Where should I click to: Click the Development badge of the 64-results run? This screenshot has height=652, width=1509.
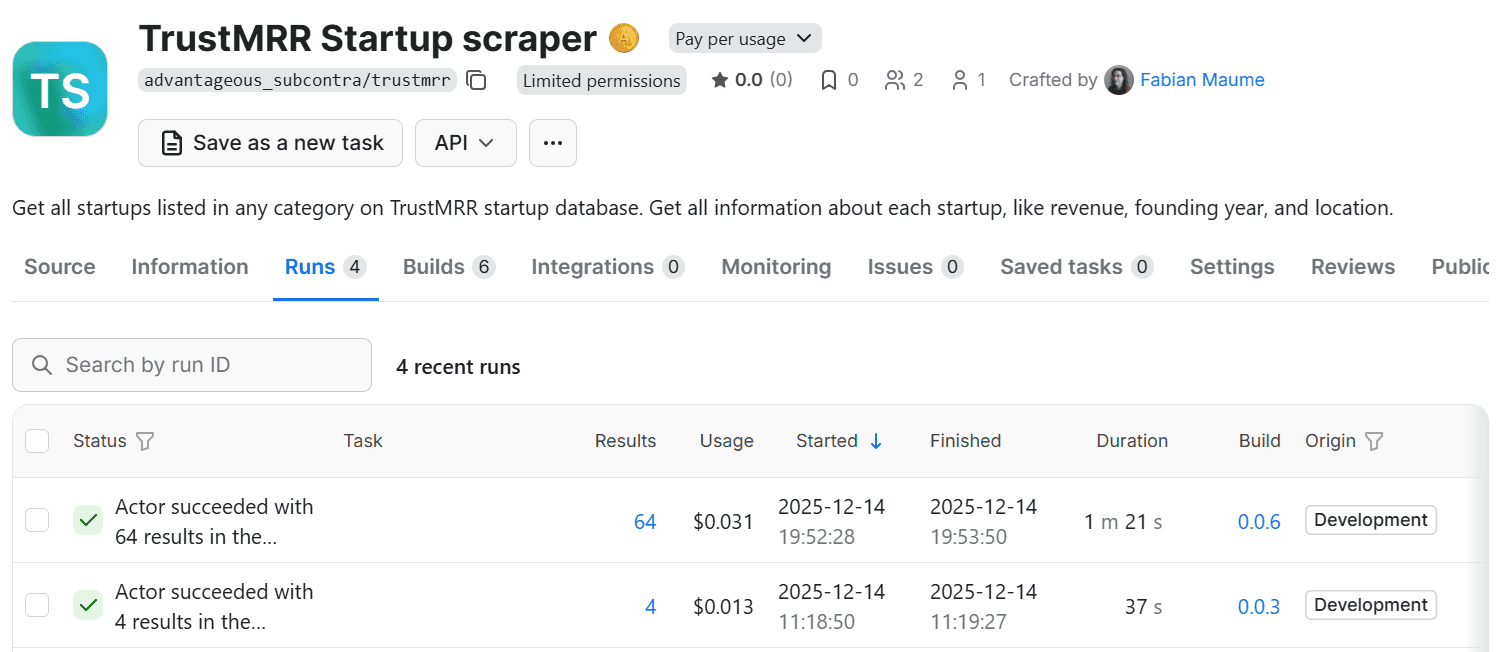(x=1371, y=520)
